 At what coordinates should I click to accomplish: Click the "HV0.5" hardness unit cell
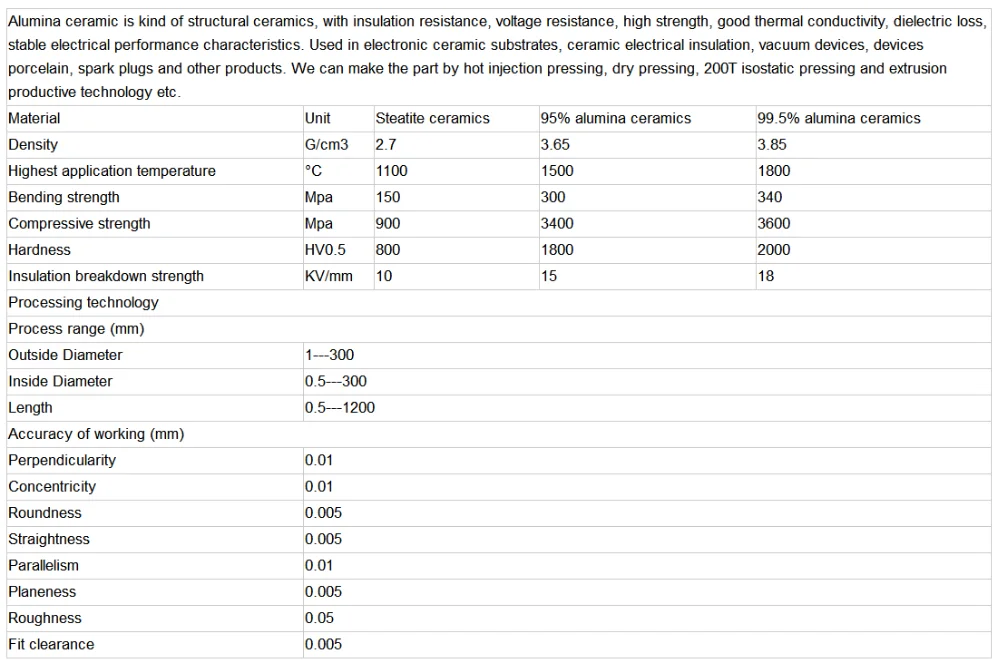[x=325, y=250]
